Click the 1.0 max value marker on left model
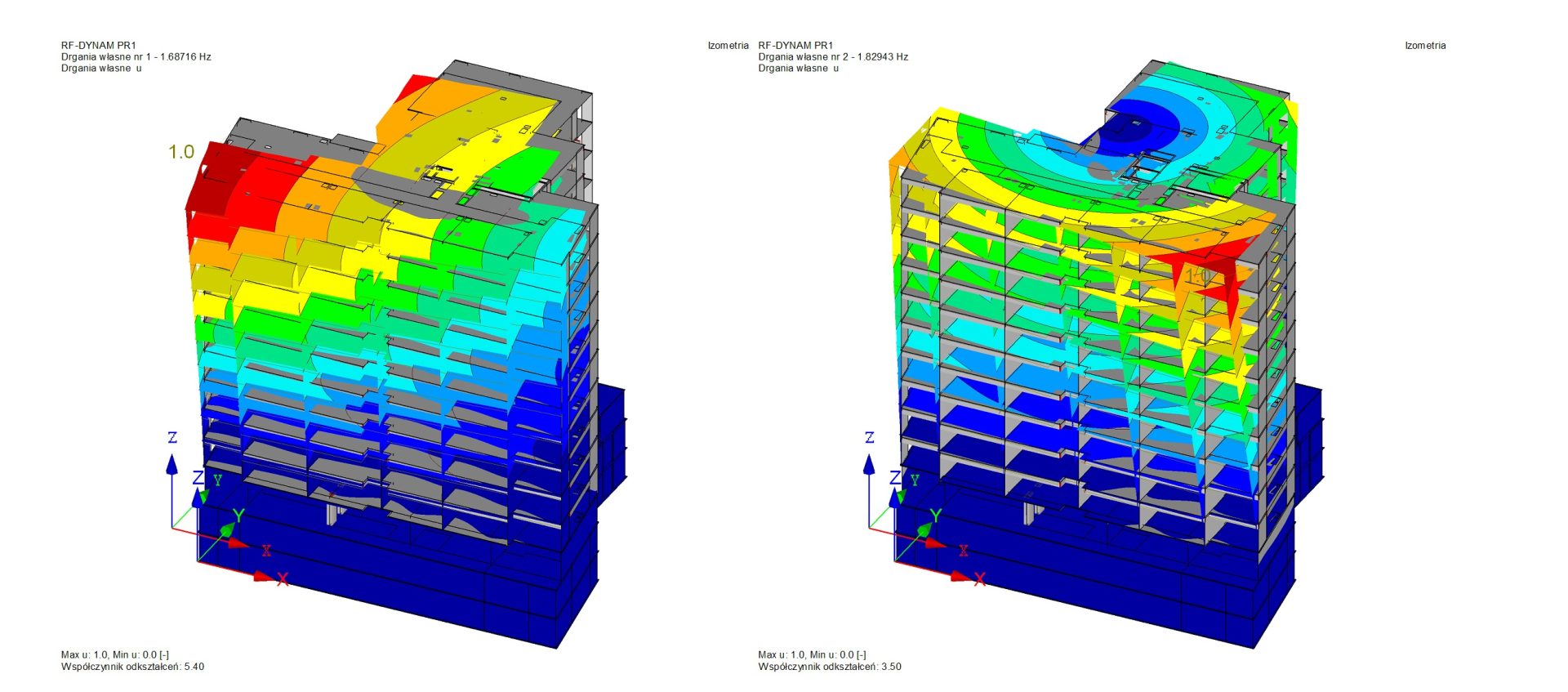1568x692 pixels. click(x=181, y=152)
